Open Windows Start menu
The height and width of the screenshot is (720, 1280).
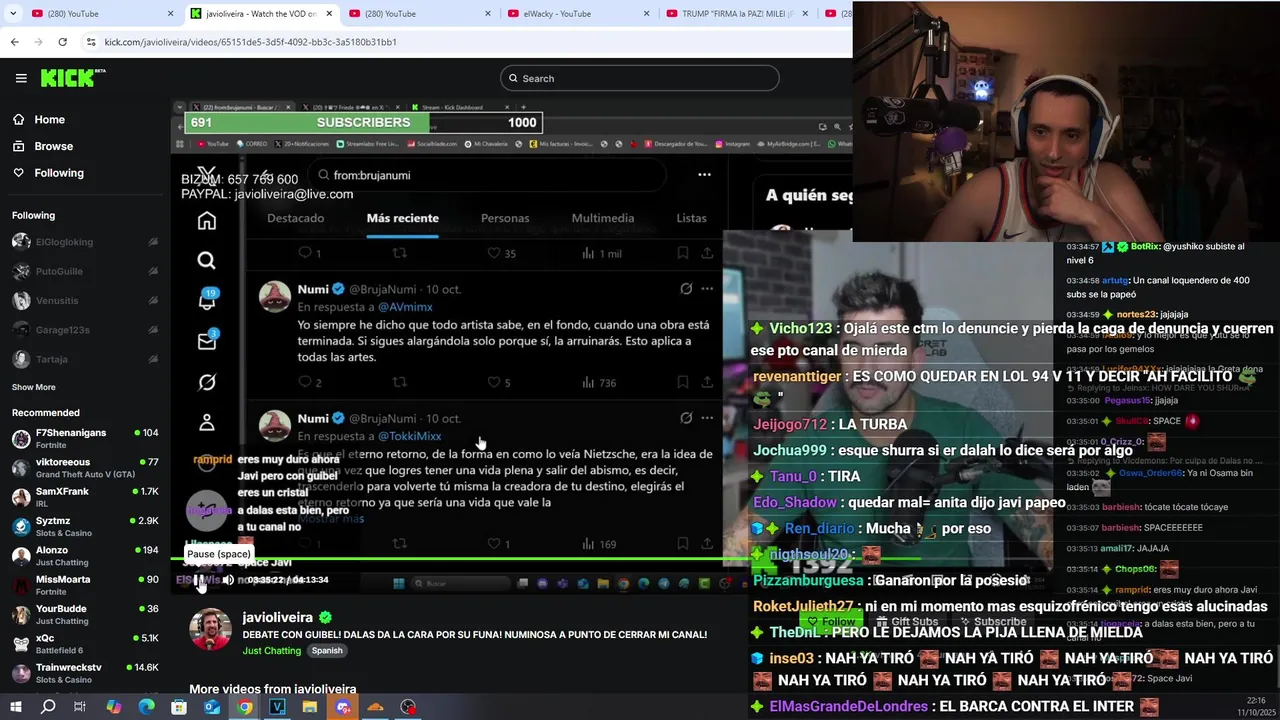[16, 707]
